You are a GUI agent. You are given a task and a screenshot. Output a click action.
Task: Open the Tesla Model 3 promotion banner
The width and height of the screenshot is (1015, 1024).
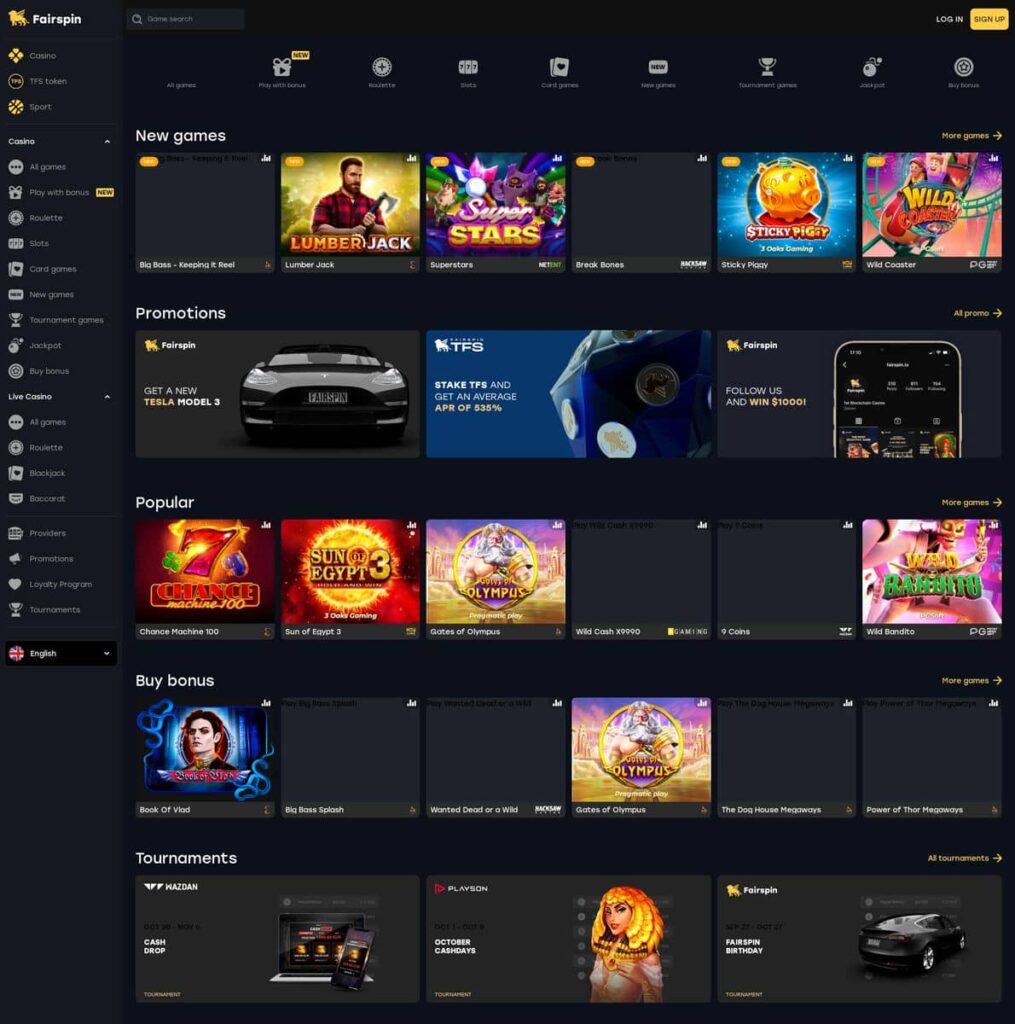coord(278,394)
